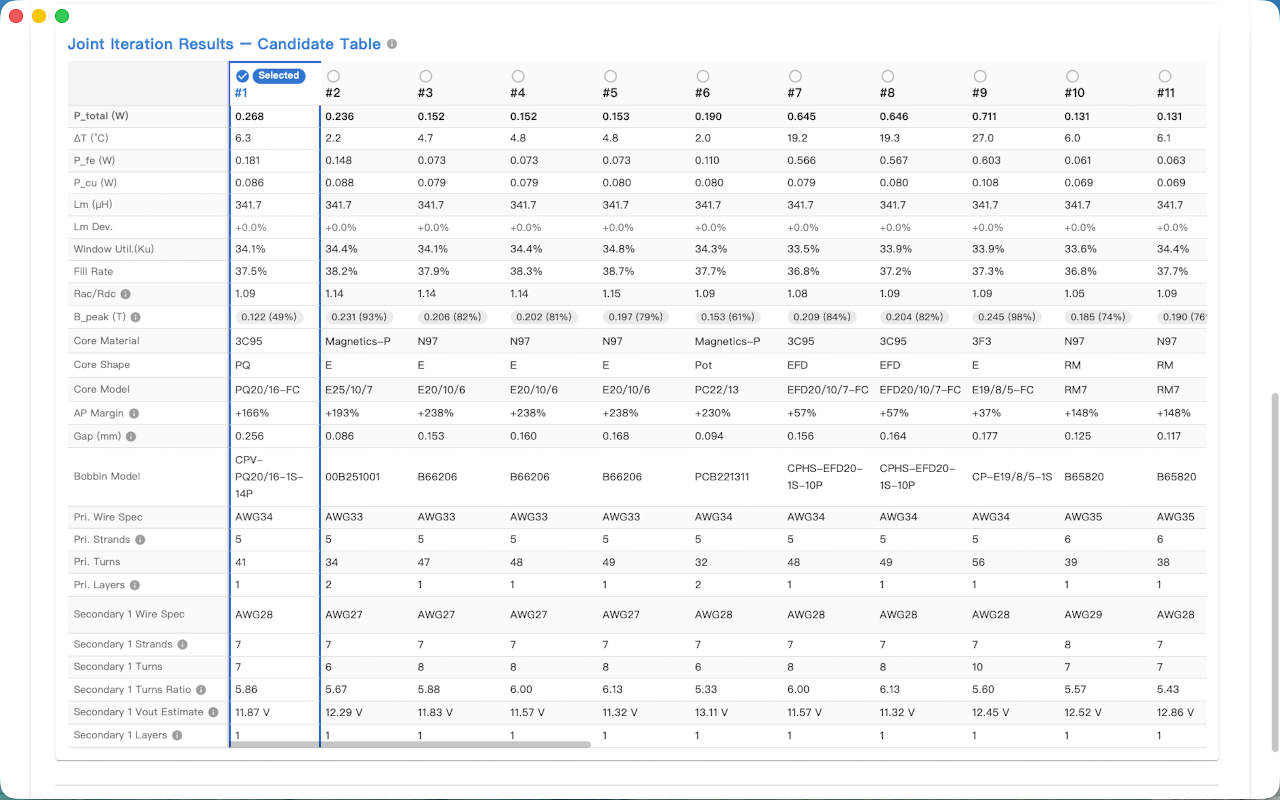
Task: Click Bobbin Model cell CPV-PQ20/16-1S-14P
Action: pos(269,477)
